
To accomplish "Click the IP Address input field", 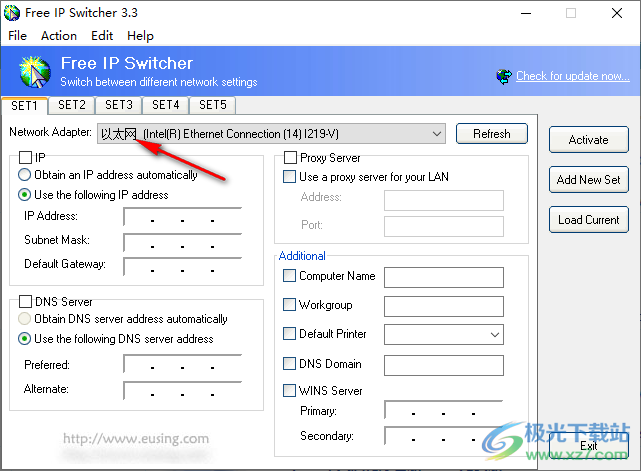I will pos(183,217).
